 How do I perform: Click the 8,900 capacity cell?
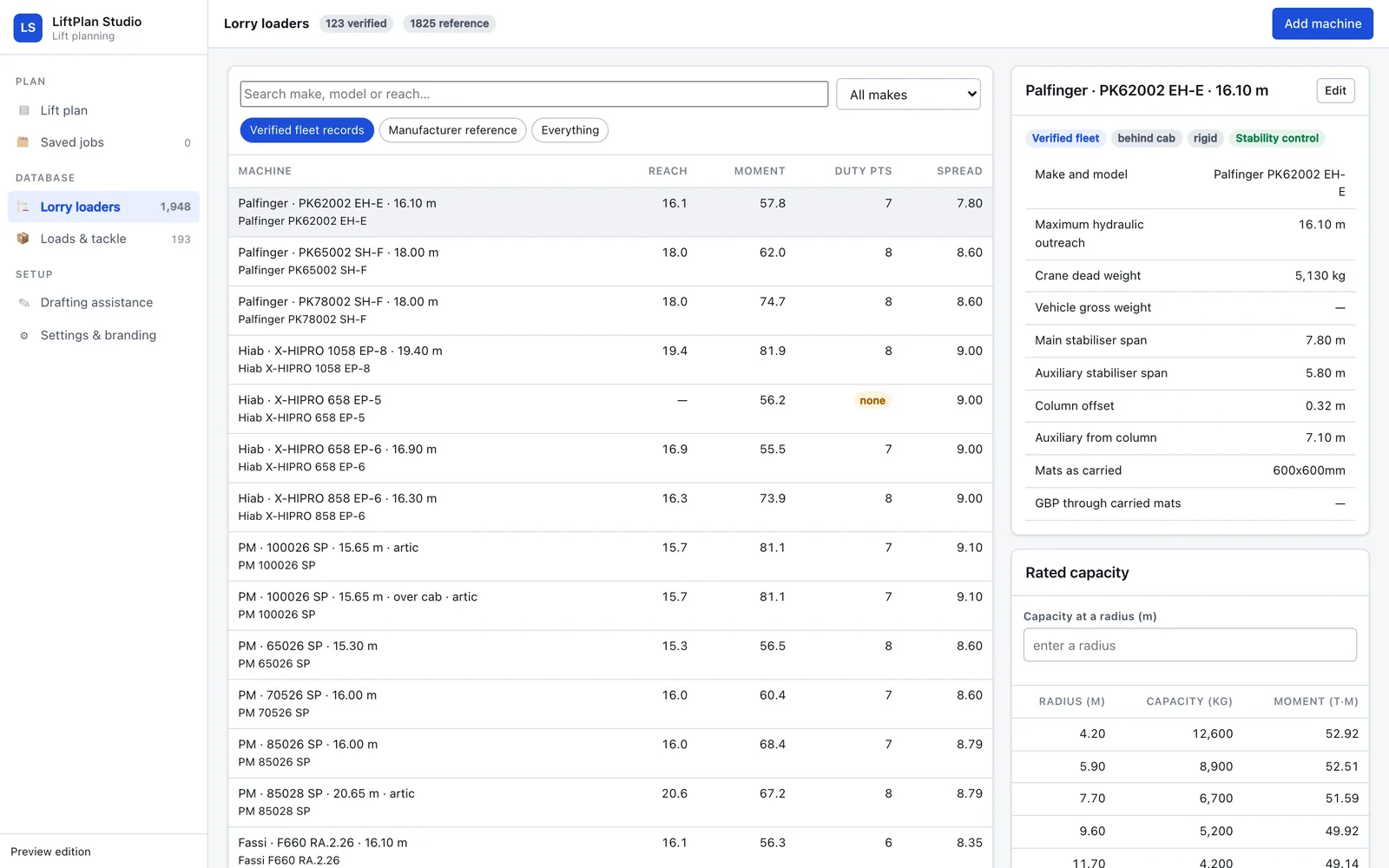pyautogui.click(x=1215, y=766)
